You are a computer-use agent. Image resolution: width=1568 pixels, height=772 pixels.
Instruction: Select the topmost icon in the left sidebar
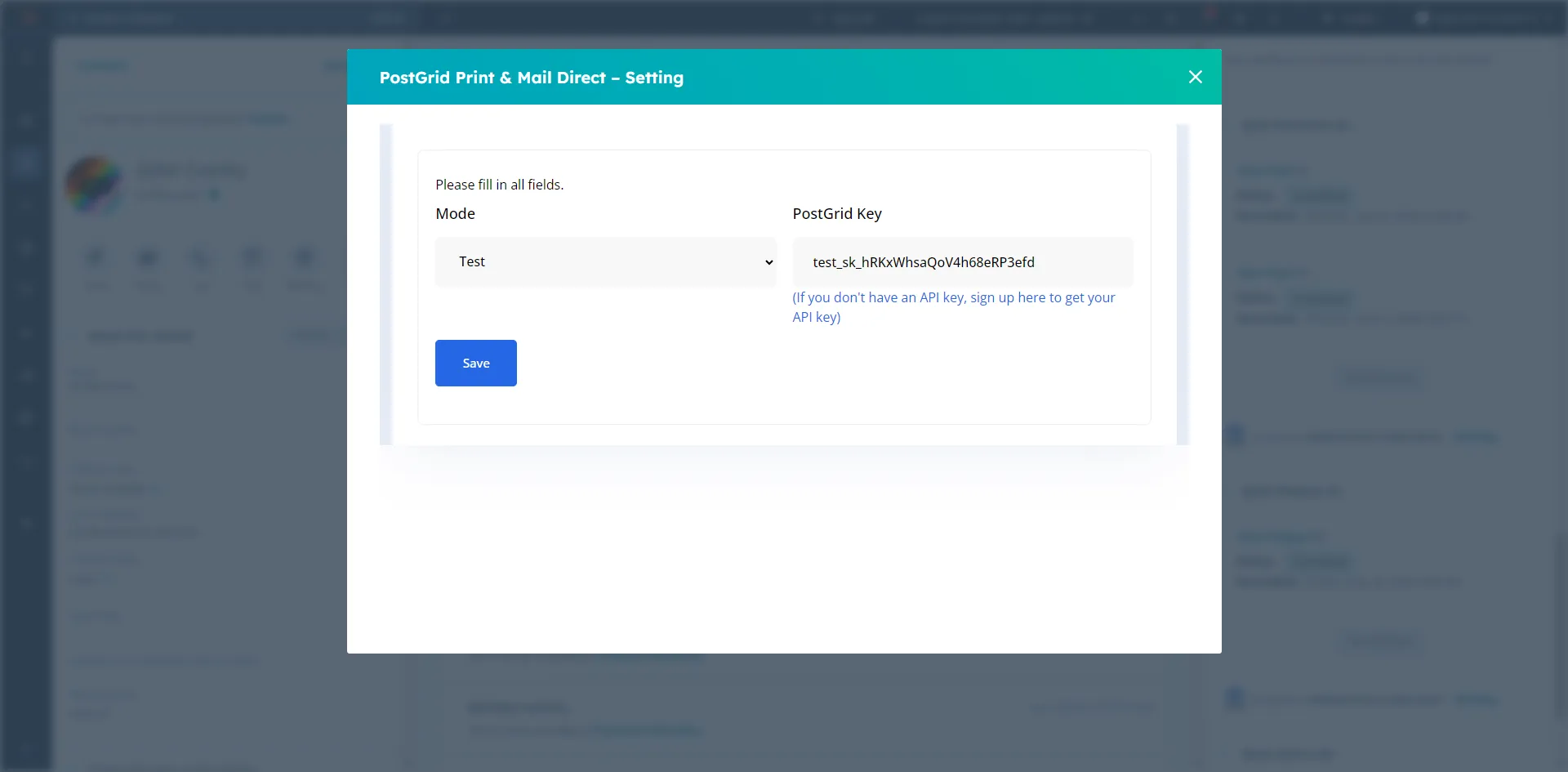25,56
